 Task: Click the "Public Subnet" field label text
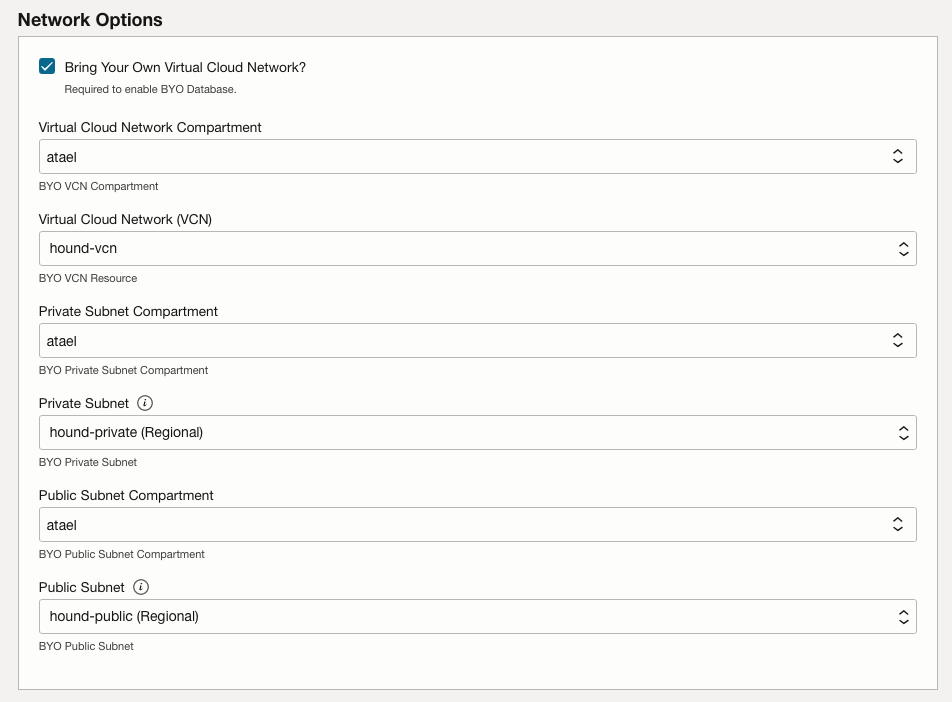point(82,587)
